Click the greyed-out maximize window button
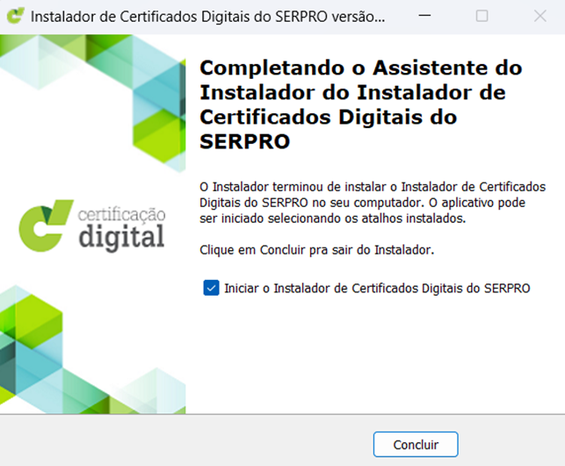 tap(482, 16)
